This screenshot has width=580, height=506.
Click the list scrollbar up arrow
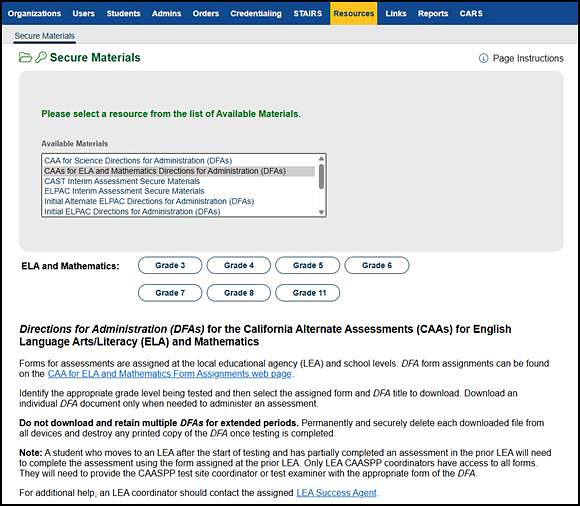(x=321, y=159)
